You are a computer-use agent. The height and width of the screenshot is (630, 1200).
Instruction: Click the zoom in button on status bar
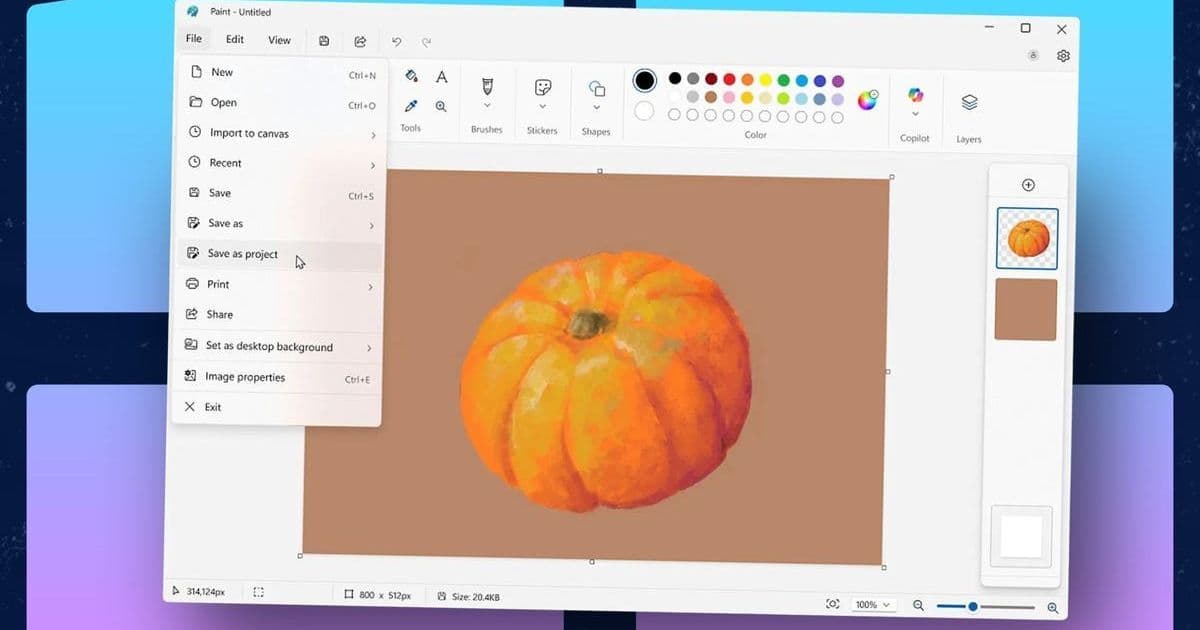(1053, 607)
